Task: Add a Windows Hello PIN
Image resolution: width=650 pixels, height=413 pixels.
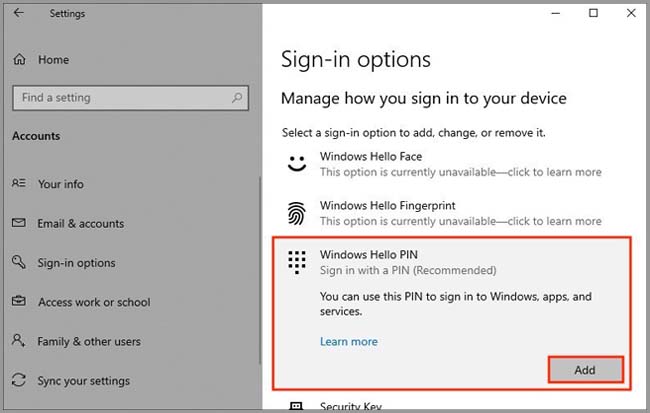Action: 585,370
